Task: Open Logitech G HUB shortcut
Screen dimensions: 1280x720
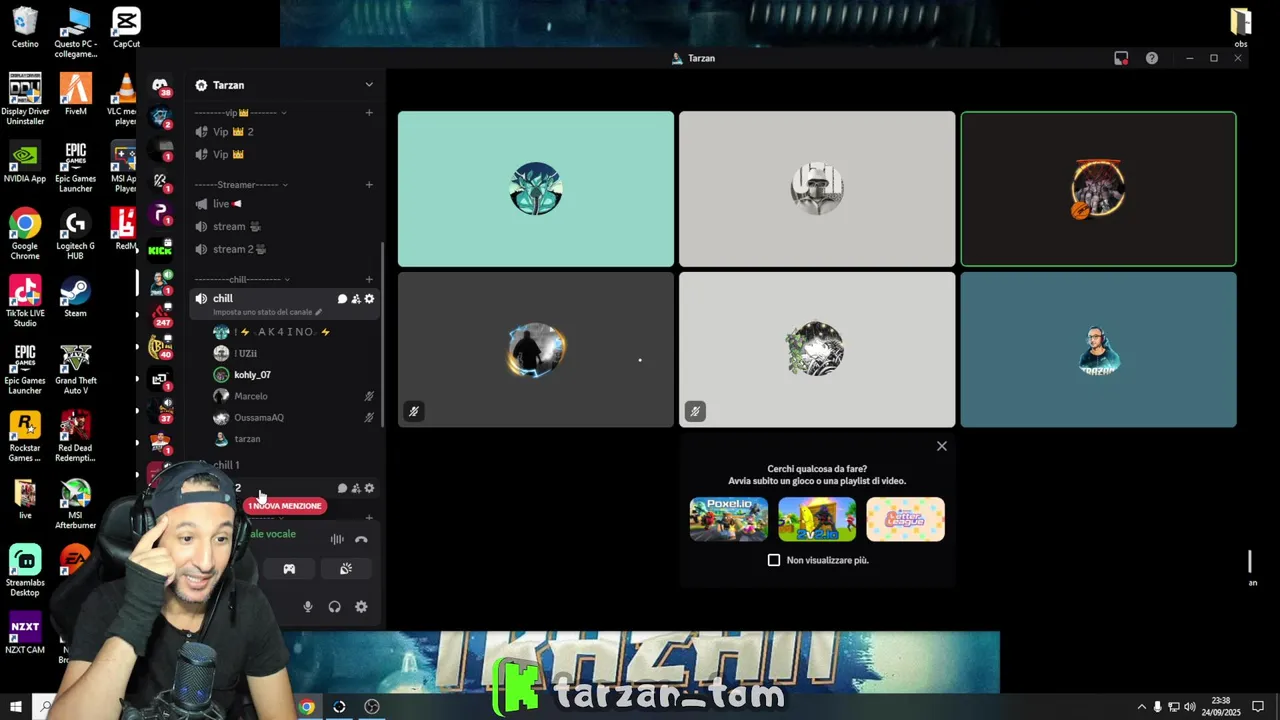Action: point(75,235)
